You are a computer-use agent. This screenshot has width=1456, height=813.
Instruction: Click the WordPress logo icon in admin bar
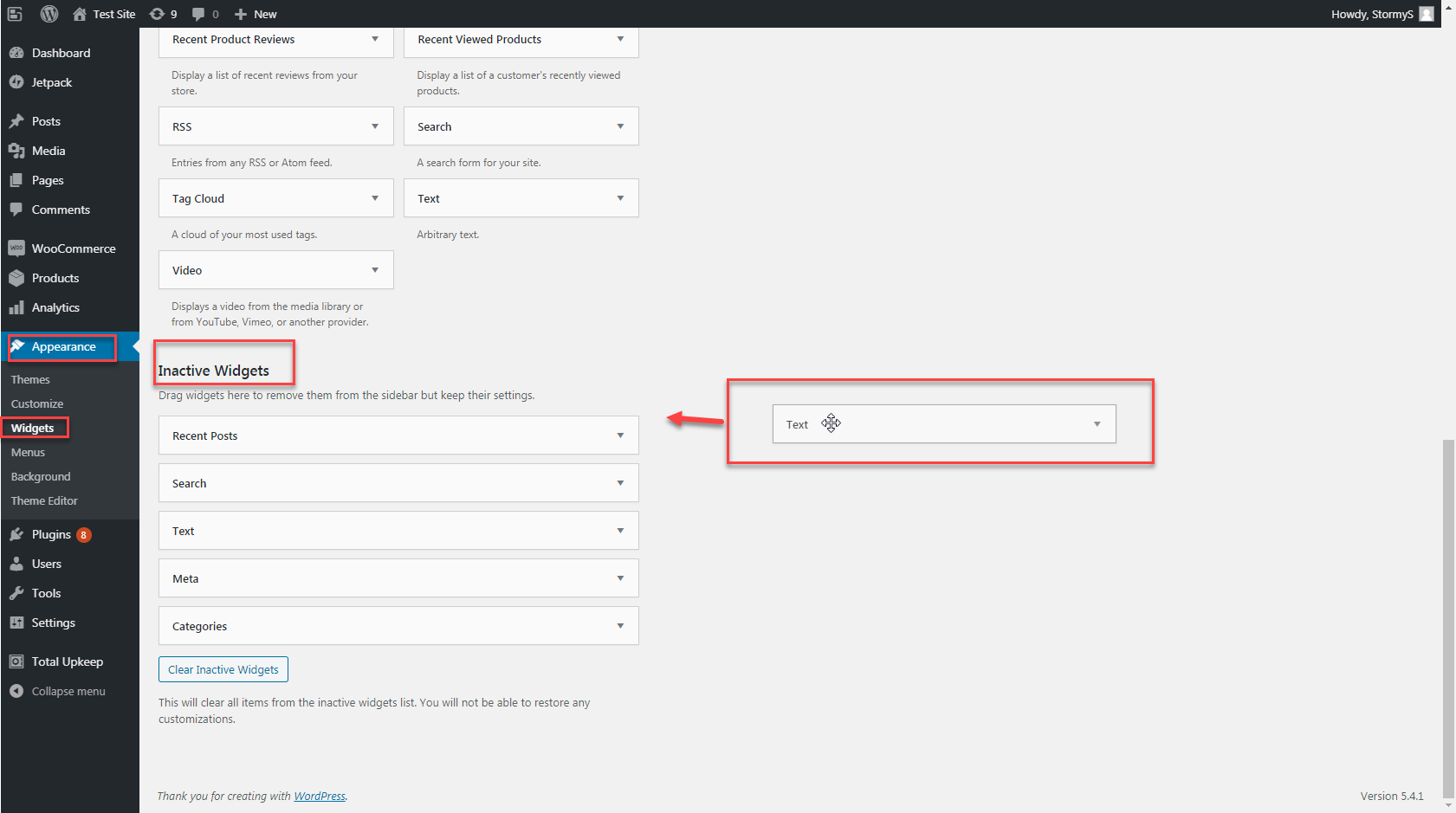49,14
